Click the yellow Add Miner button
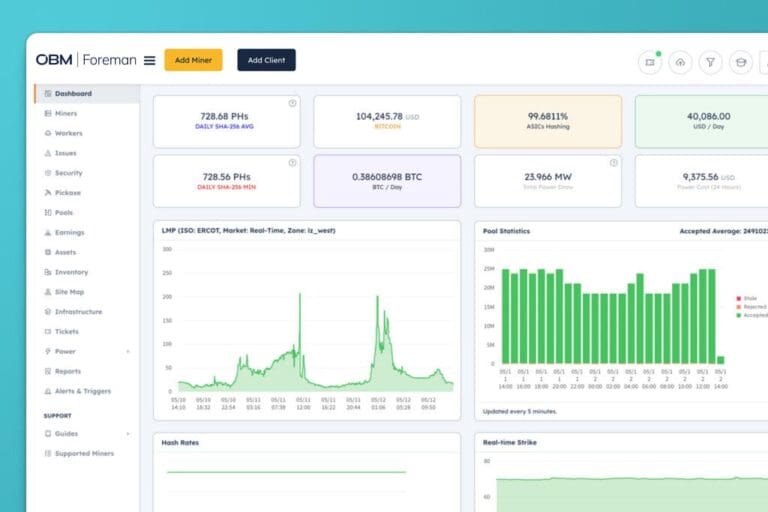768x512 pixels. [x=193, y=60]
